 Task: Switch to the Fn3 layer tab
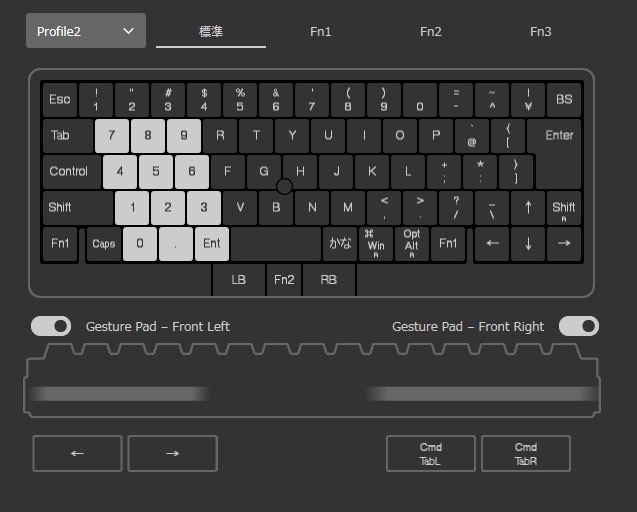pyautogui.click(x=540, y=32)
